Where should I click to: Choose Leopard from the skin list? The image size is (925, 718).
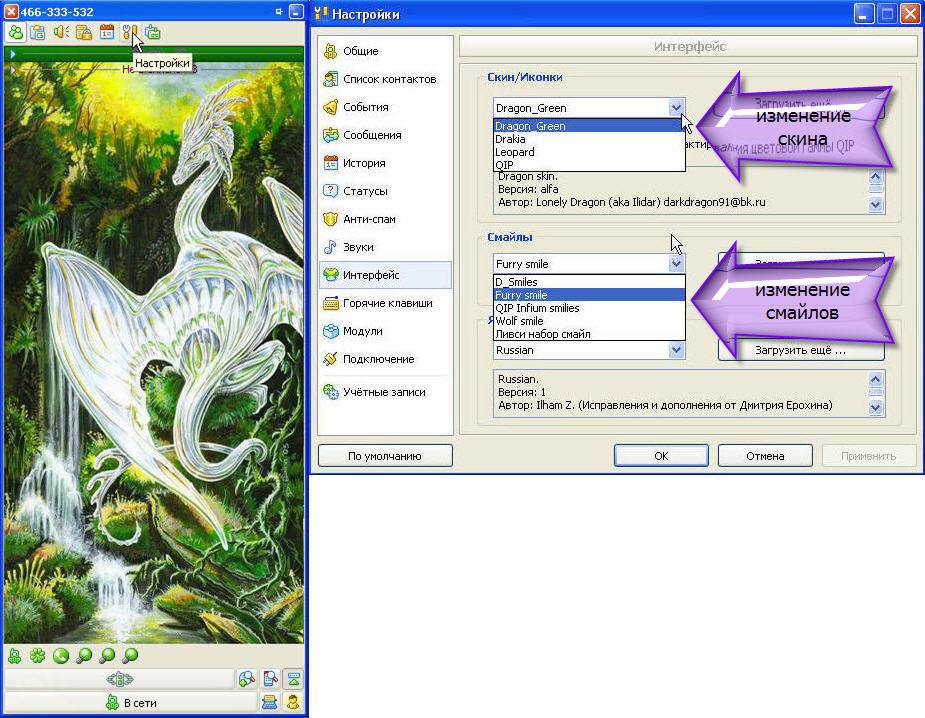[515, 152]
